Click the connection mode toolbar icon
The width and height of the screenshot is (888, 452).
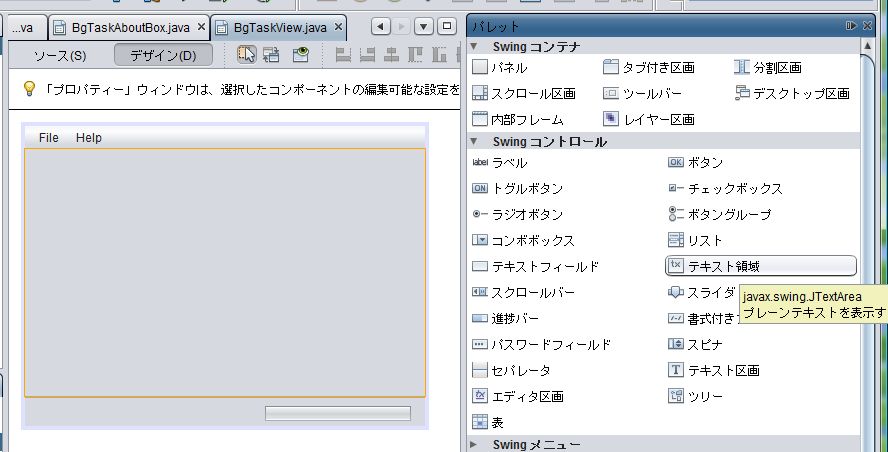click(271, 55)
